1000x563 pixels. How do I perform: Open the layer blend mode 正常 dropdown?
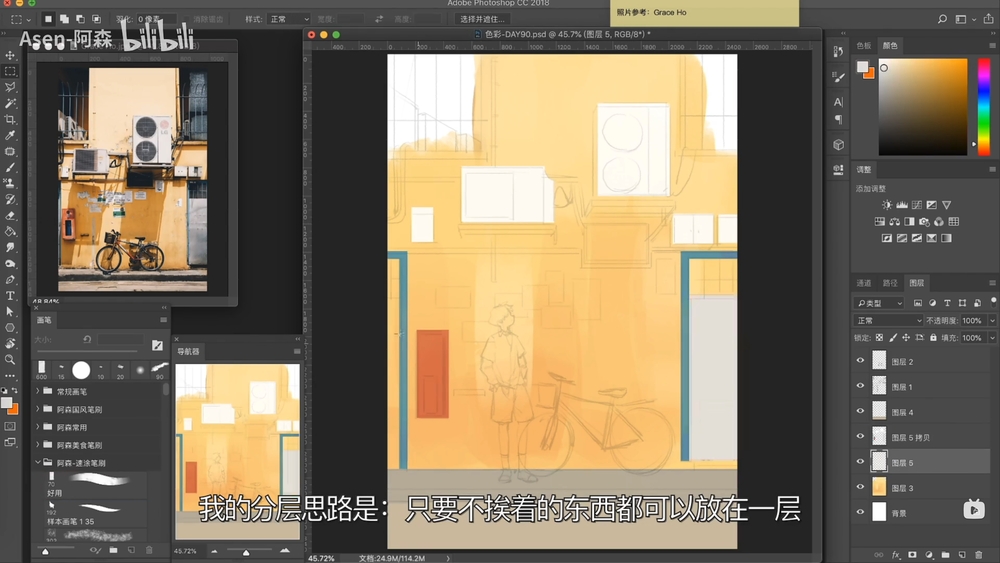point(886,320)
